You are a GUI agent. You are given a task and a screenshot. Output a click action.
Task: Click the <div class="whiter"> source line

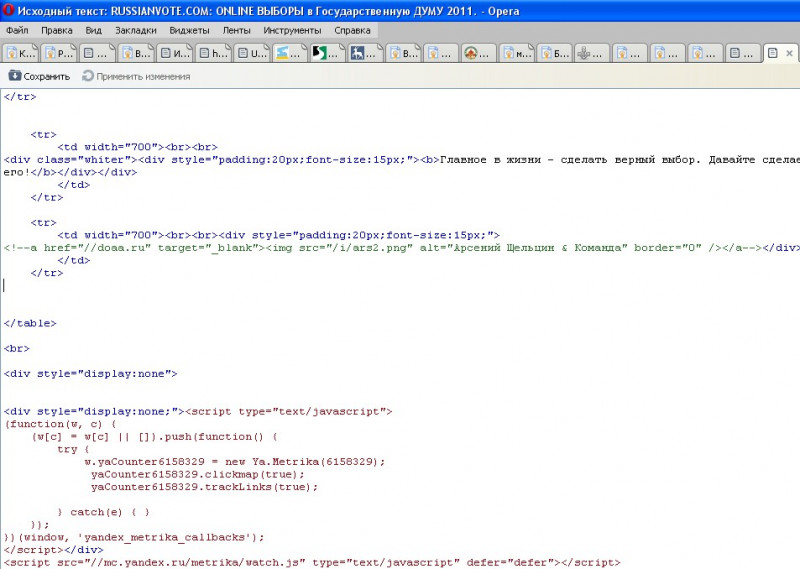click(x=402, y=160)
